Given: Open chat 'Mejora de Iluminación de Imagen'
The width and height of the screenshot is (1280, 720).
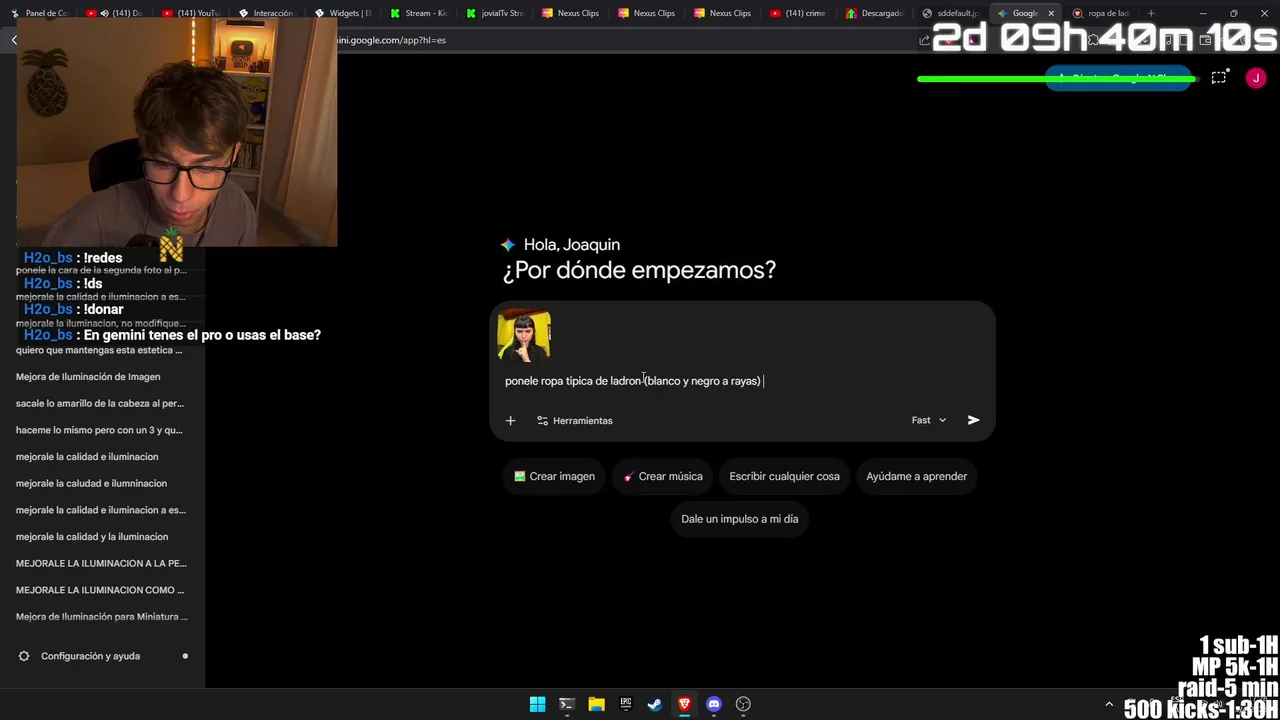Looking at the screenshot, I should [100, 377].
